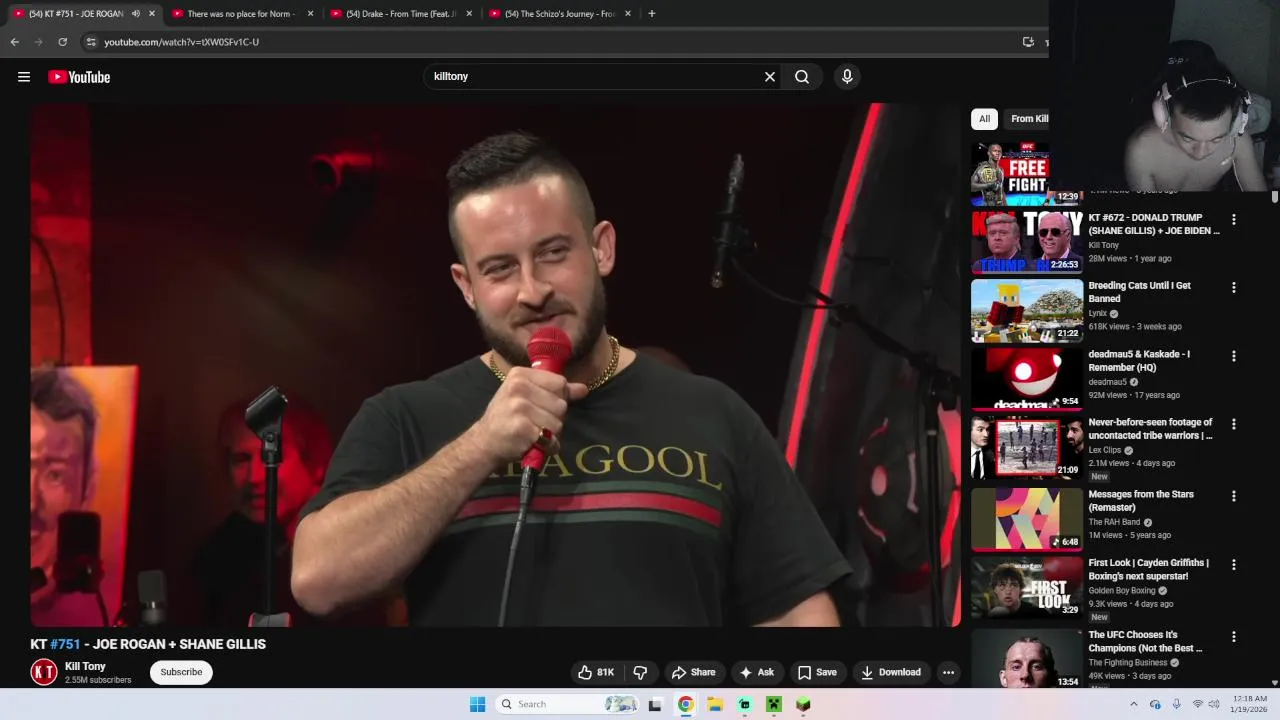Switch to Drake - From Time tab
This screenshot has height=720, width=1280.
[399, 14]
